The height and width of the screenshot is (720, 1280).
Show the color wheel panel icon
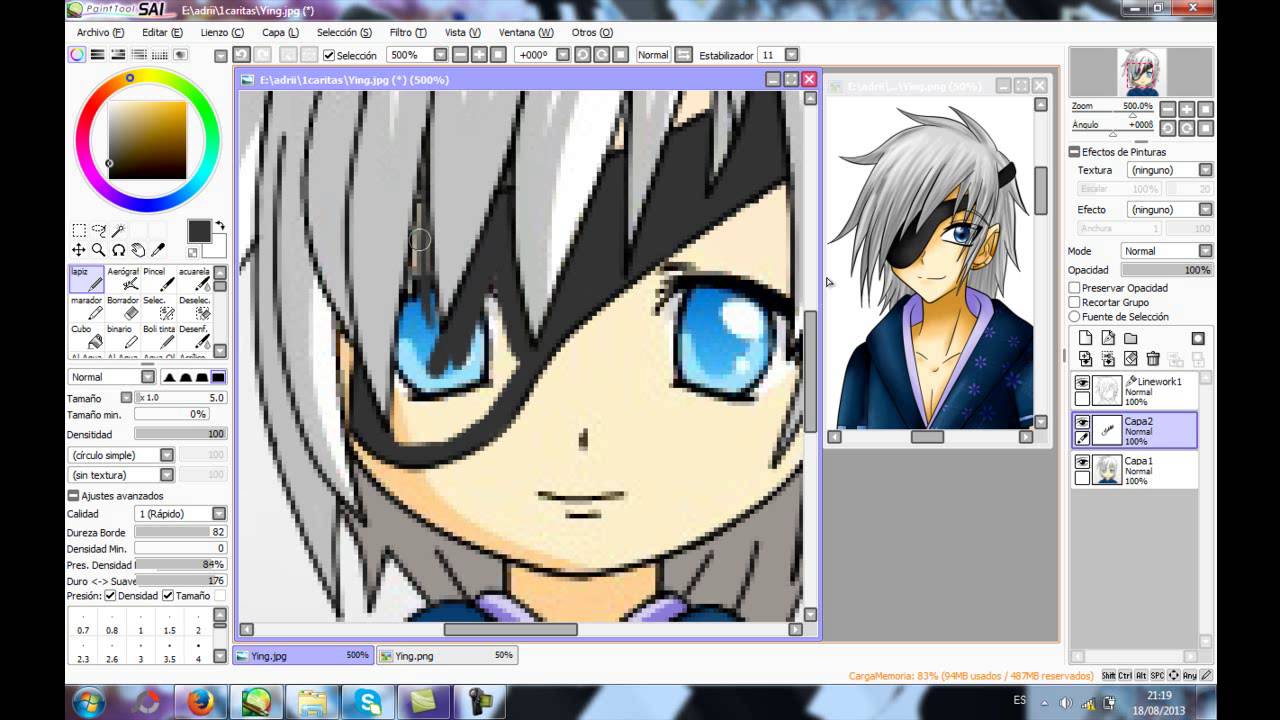pyautogui.click(x=77, y=55)
